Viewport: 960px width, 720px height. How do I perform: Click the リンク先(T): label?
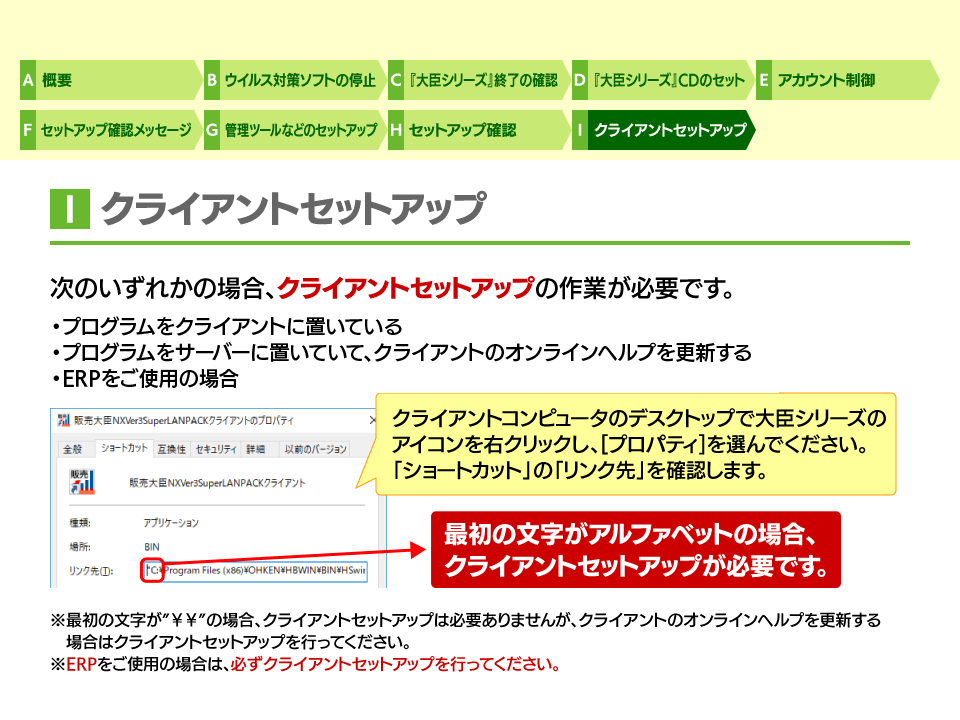click(x=91, y=571)
